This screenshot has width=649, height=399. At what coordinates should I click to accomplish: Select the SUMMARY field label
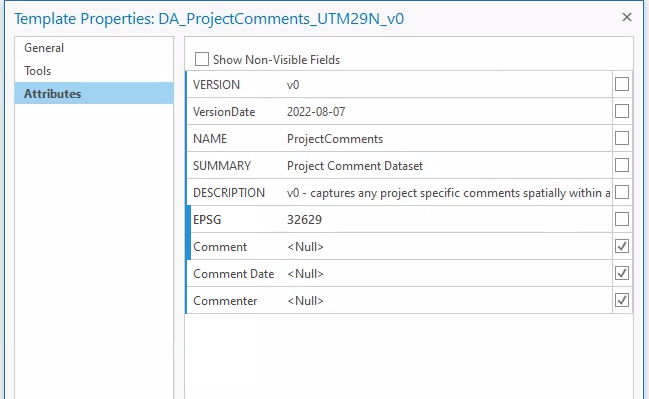[222, 166]
